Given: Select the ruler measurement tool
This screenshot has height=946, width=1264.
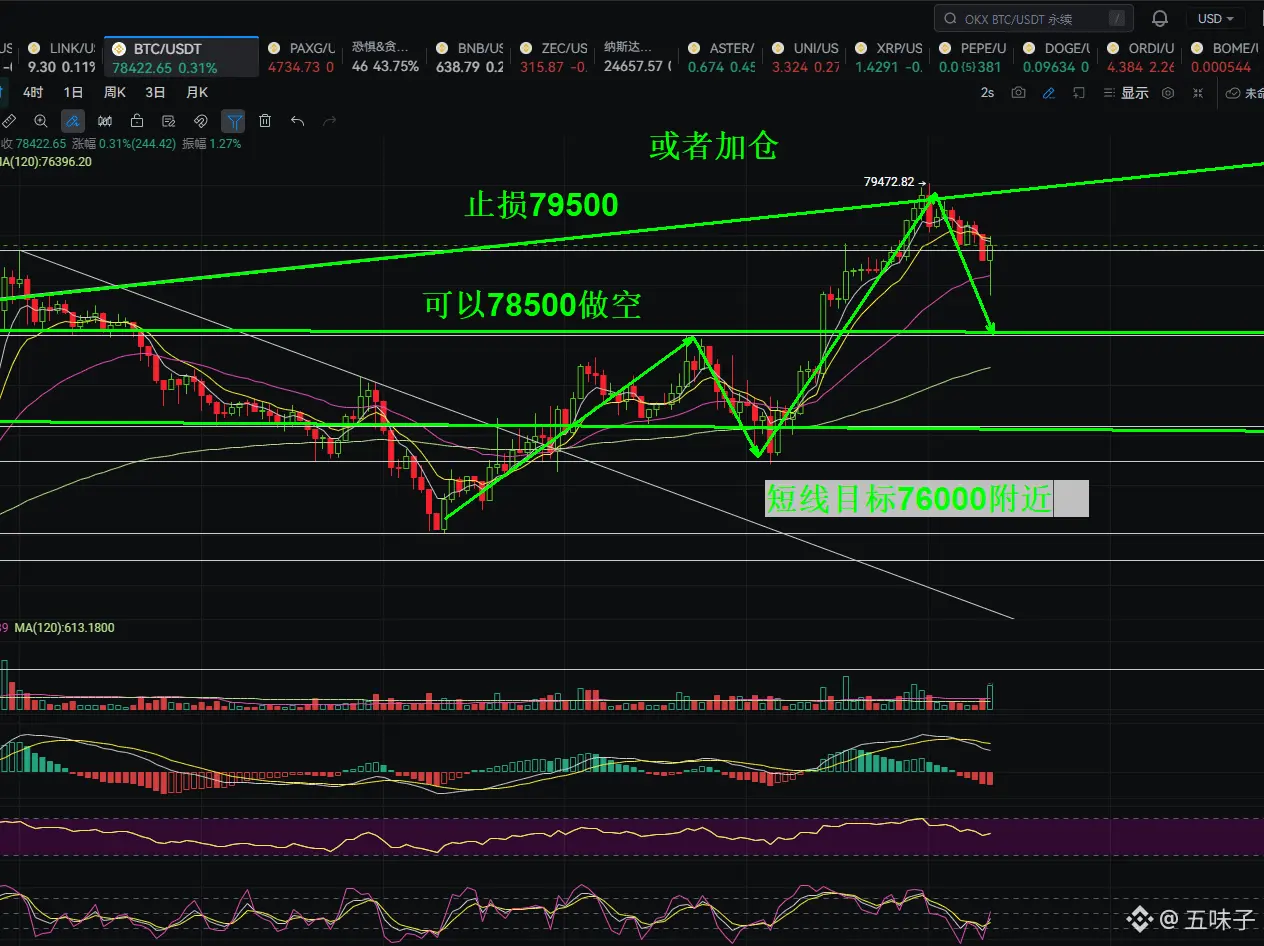Looking at the screenshot, I should click(x=8, y=121).
